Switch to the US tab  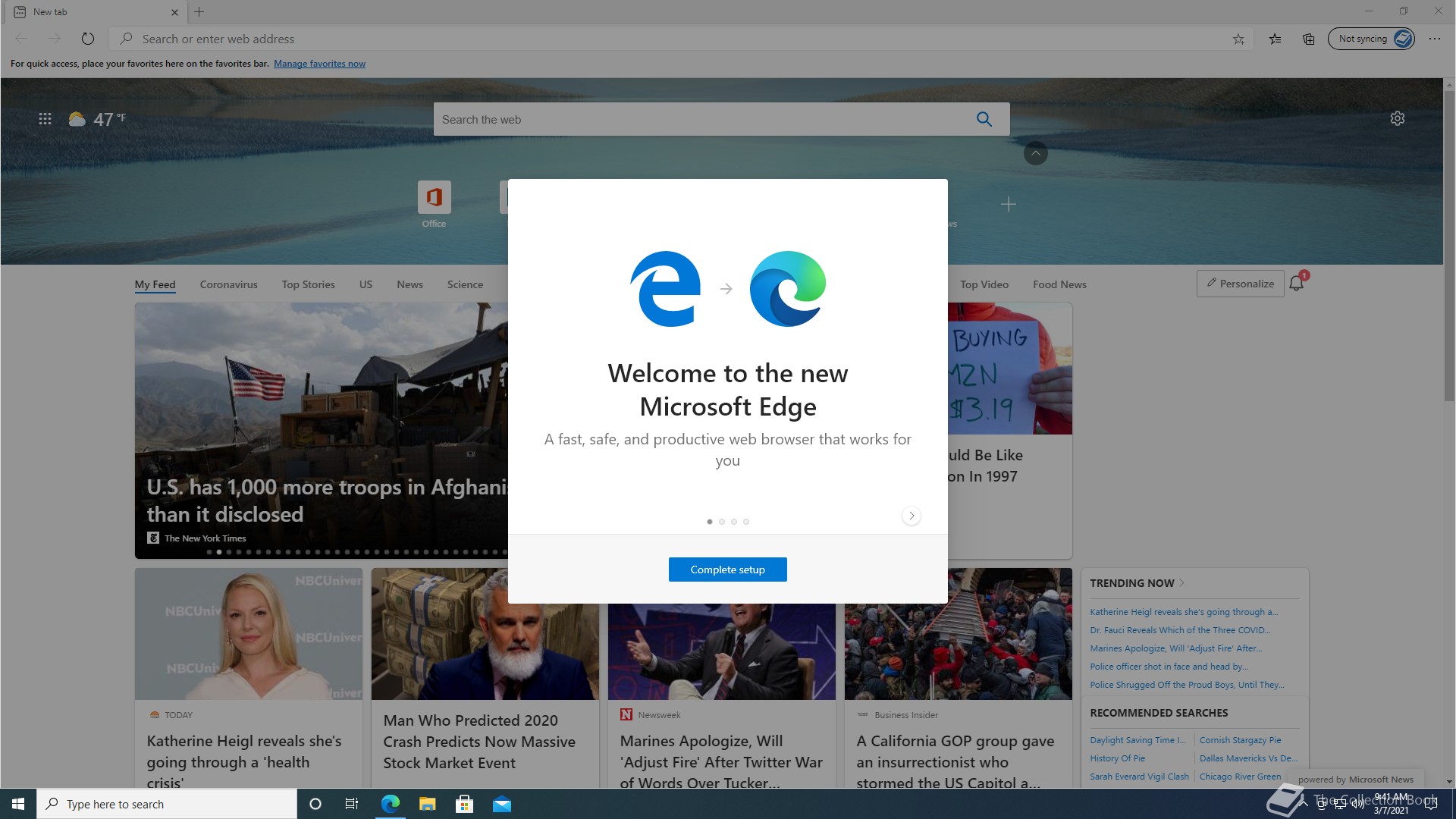366,284
